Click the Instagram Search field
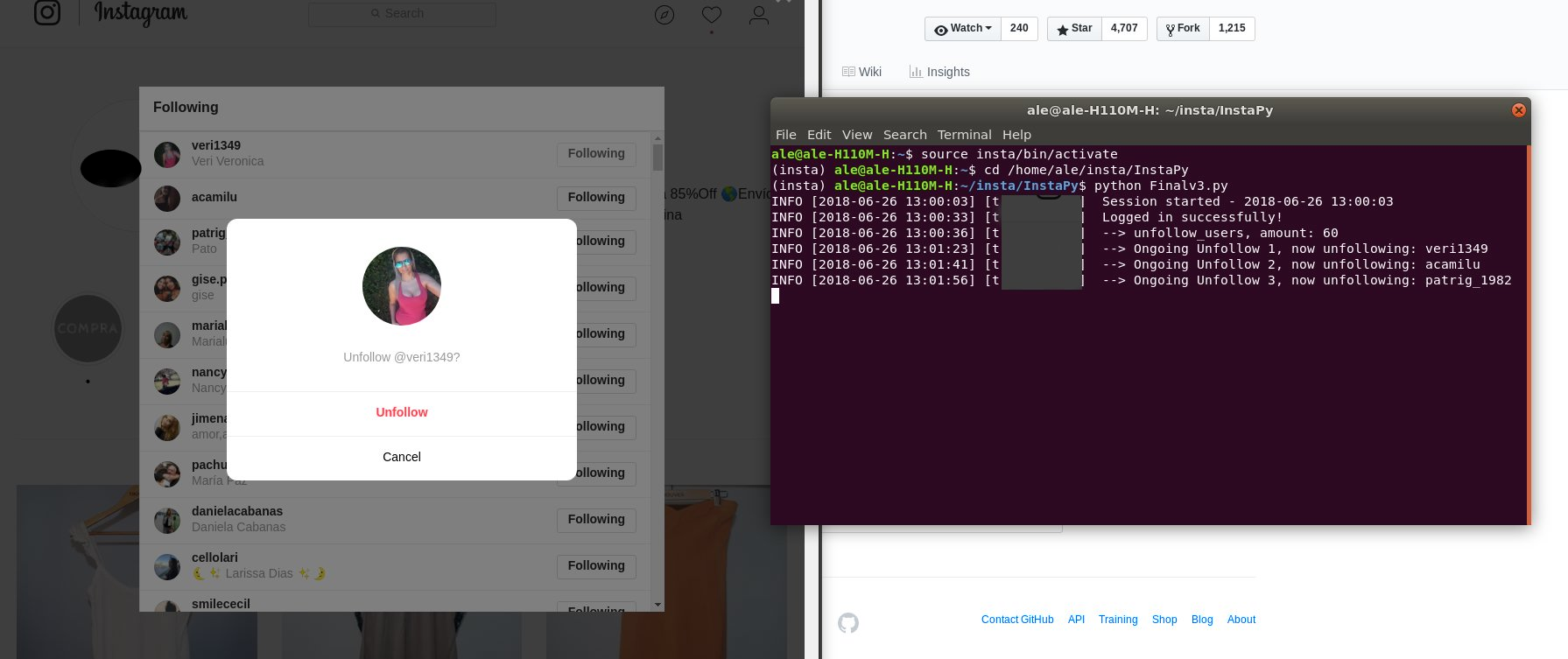Image resolution: width=1568 pixels, height=659 pixels. point(402,13)
